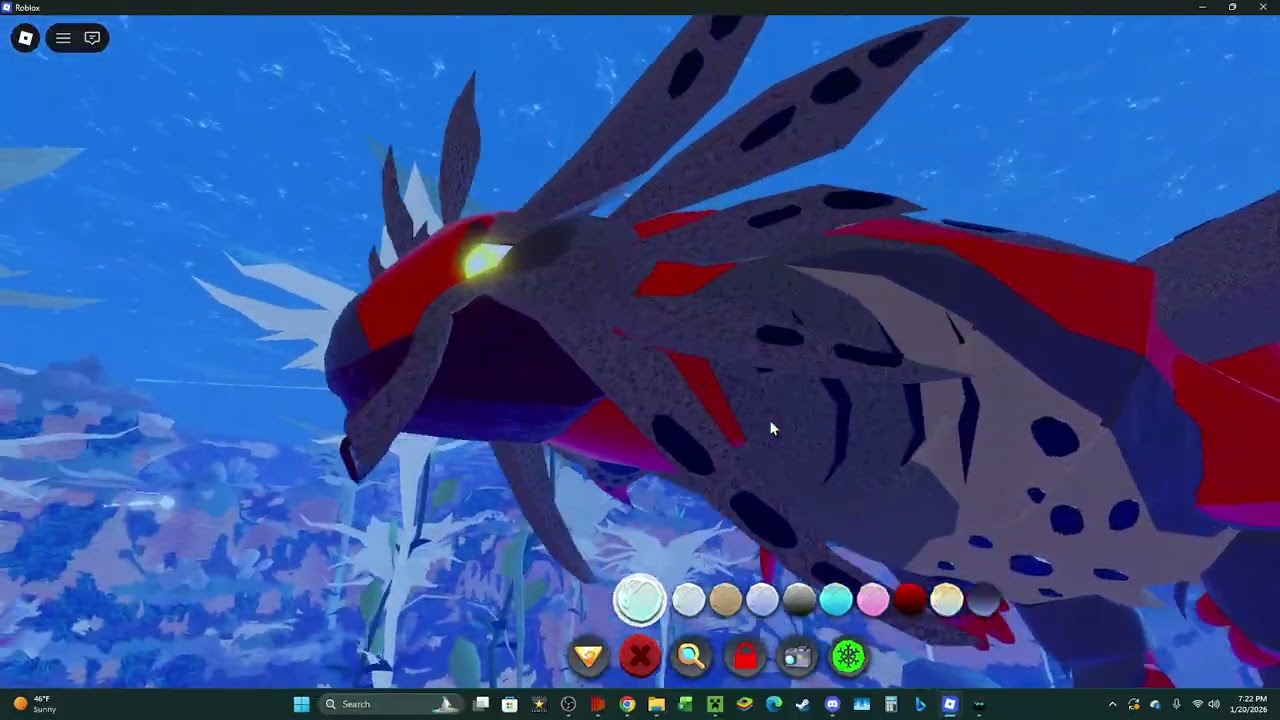Open the OBS Studio taskbar icon

pyautogui.click(x=569, y=704)
